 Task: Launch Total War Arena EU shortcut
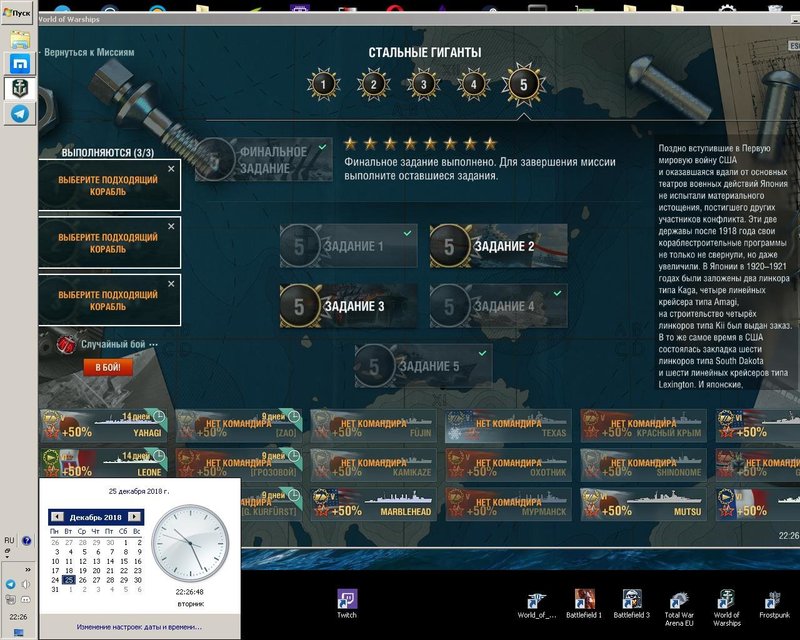679,608
